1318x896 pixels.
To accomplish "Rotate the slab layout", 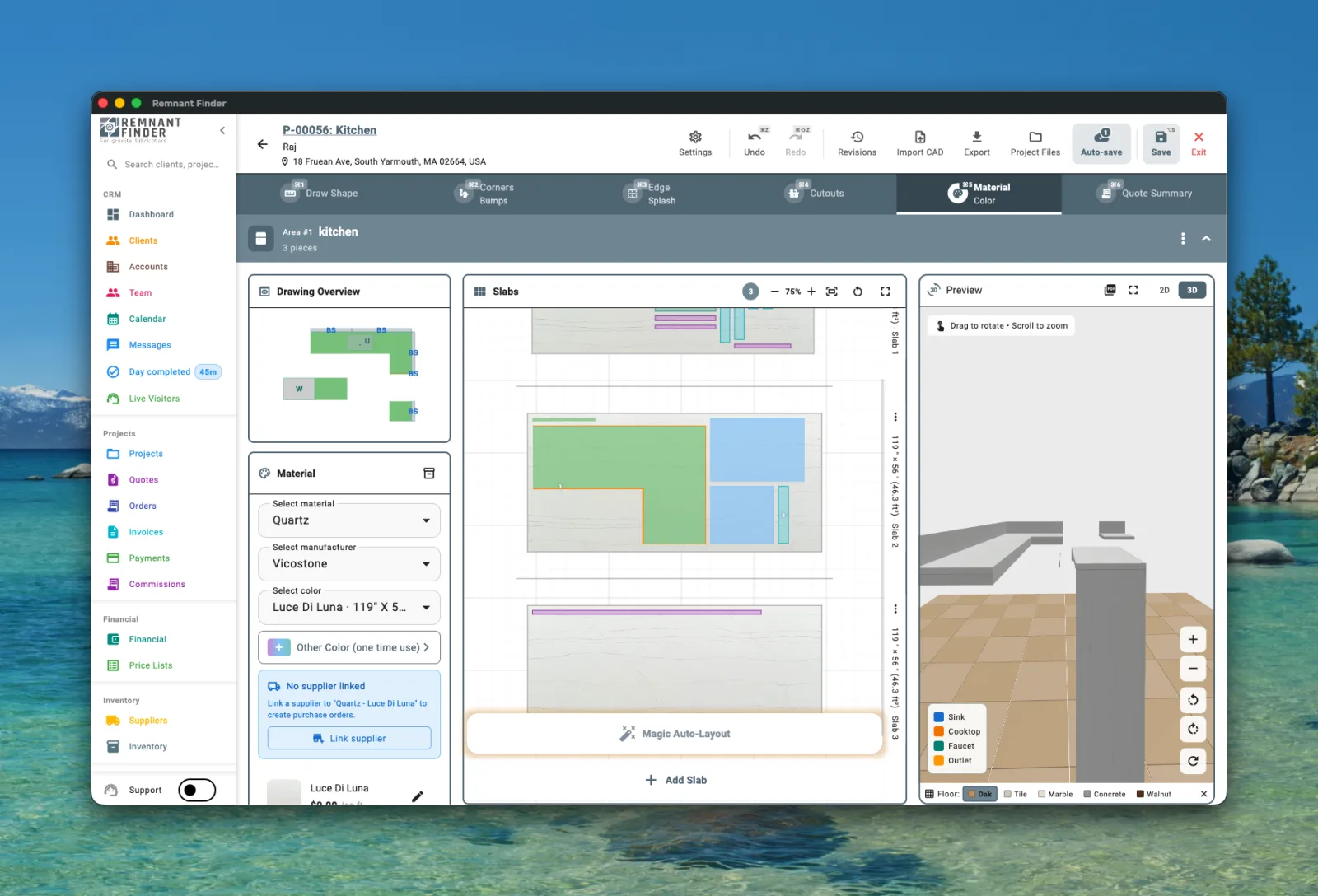I will pos(858,292).
